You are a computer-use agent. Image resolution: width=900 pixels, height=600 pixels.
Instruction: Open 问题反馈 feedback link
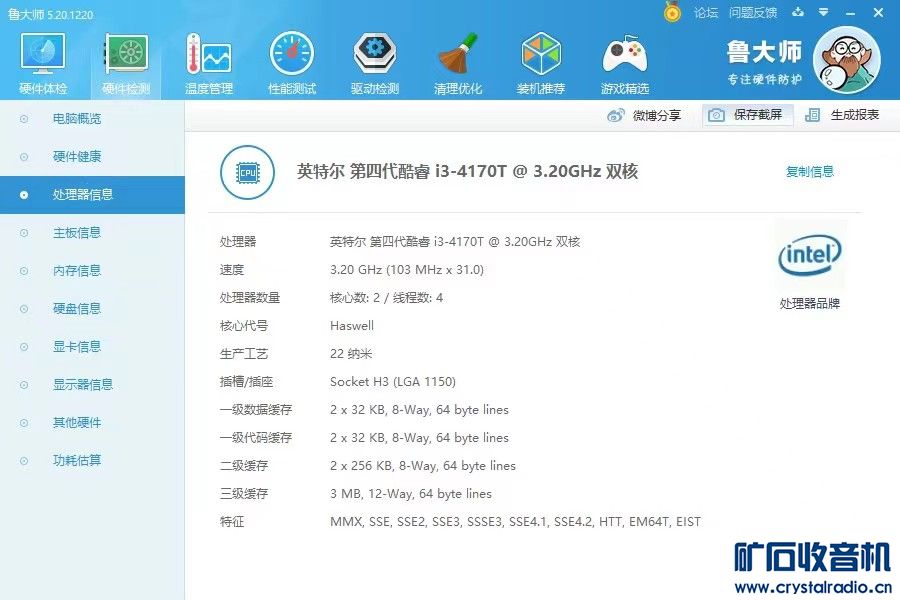(x=752, y=13)
